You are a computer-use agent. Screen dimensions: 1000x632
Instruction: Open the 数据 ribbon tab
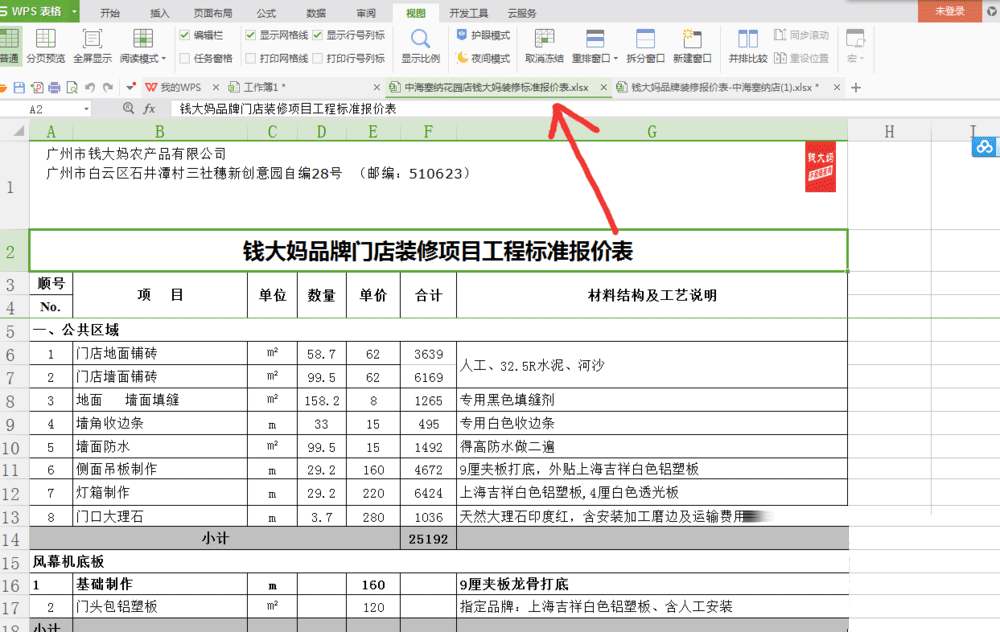pos(316,13)
